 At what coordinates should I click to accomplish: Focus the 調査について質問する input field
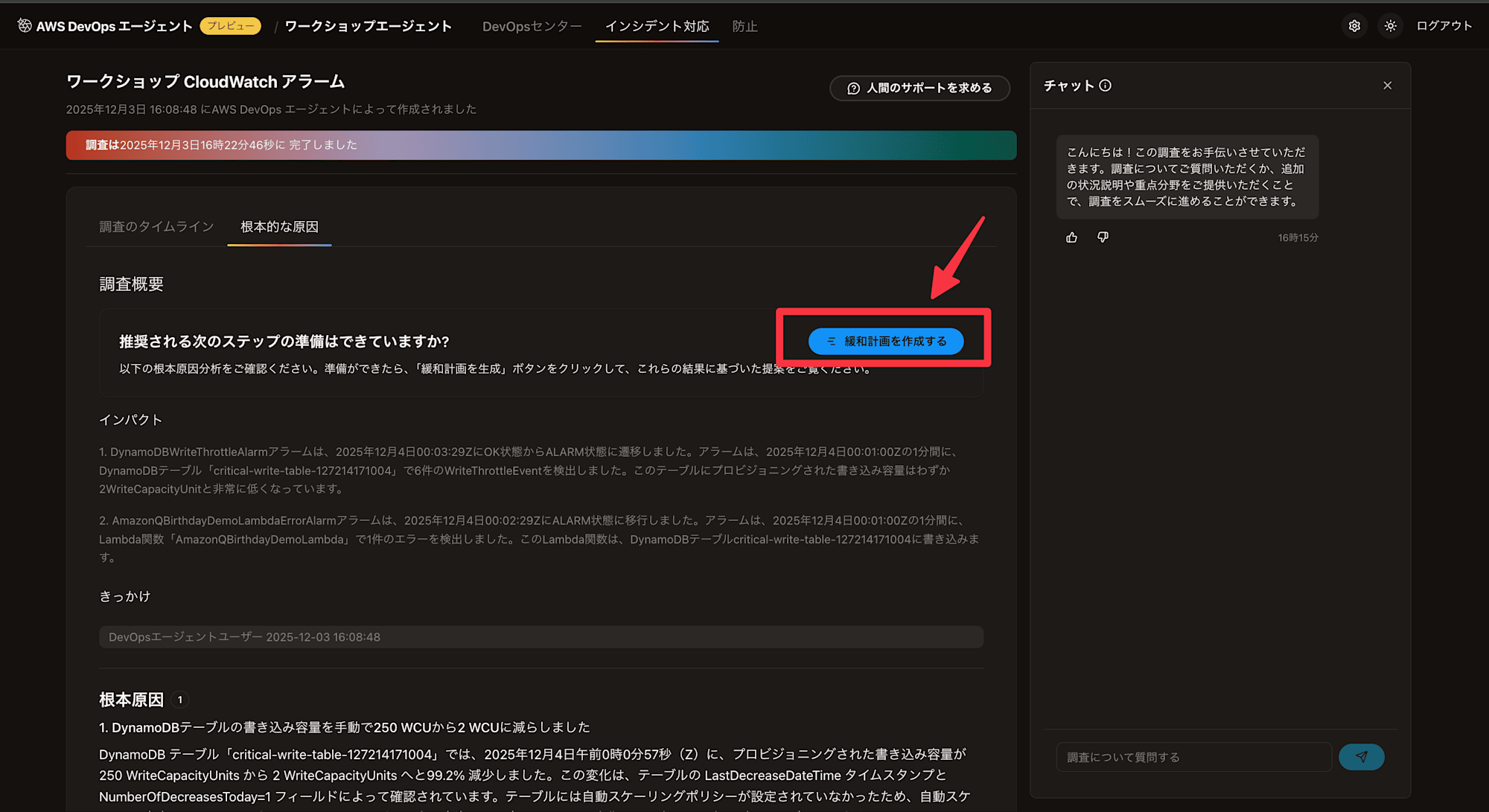click(x=1193, y=757)
